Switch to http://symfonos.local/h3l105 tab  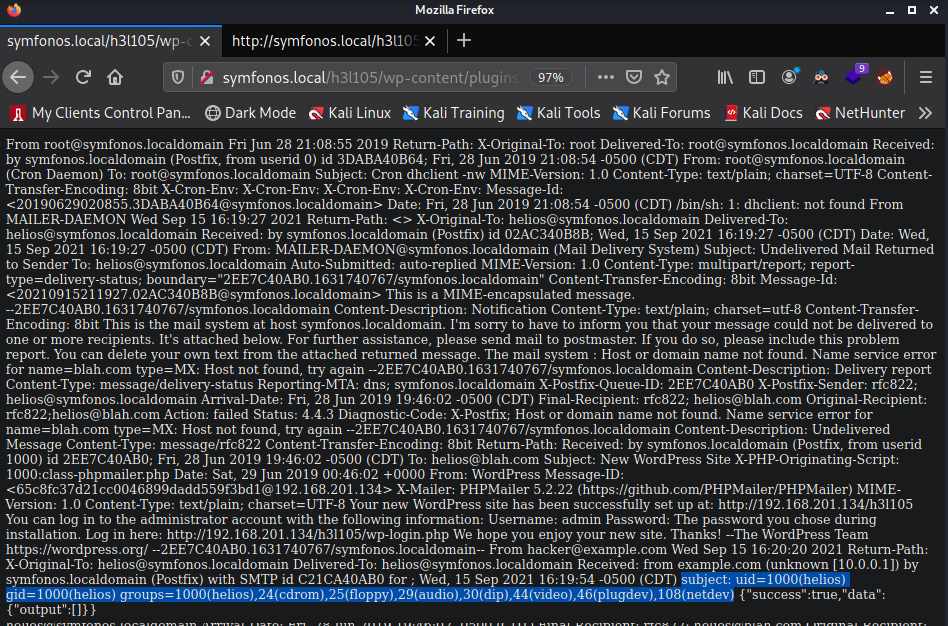325,41
